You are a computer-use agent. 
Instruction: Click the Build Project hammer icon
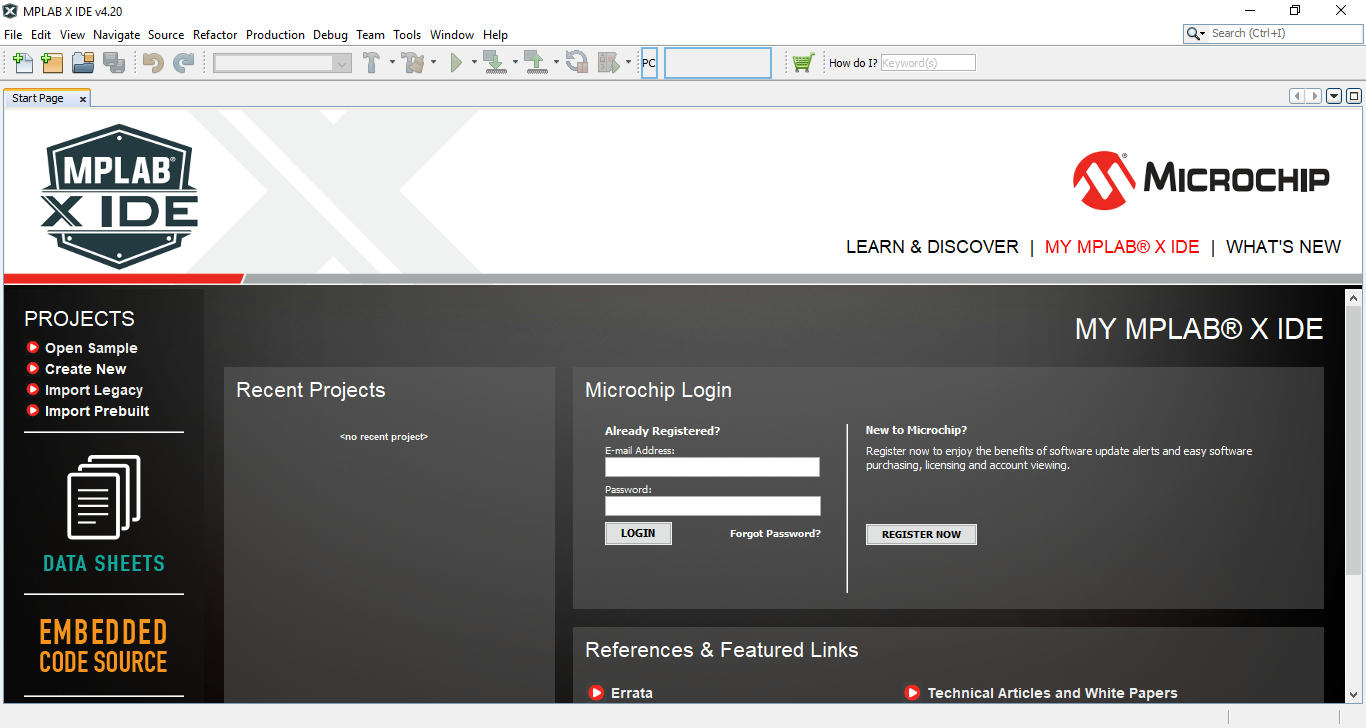(x=371, y=63)
